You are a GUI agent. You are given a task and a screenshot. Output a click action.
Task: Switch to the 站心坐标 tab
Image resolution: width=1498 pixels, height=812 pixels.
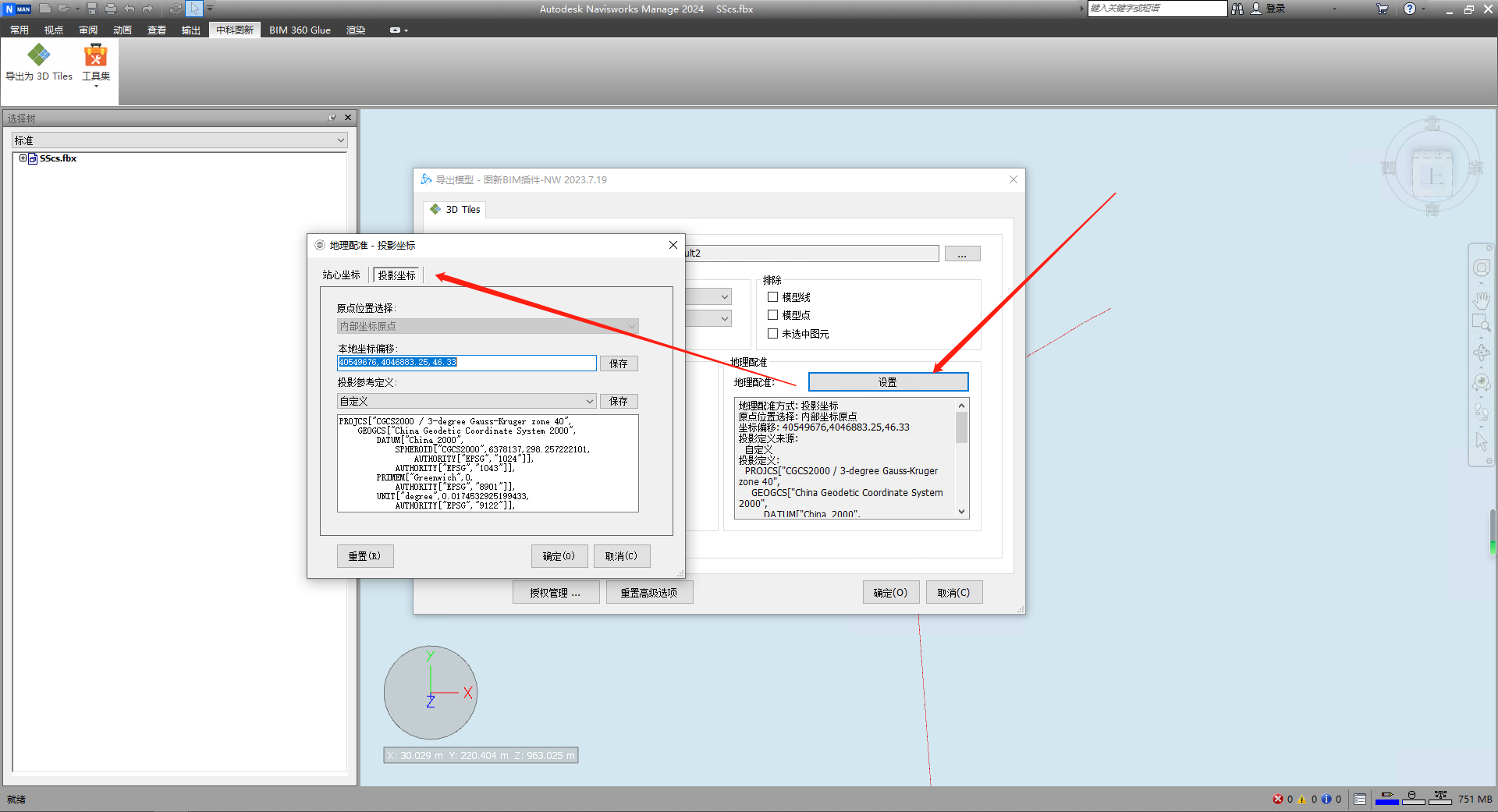point(341,275)
